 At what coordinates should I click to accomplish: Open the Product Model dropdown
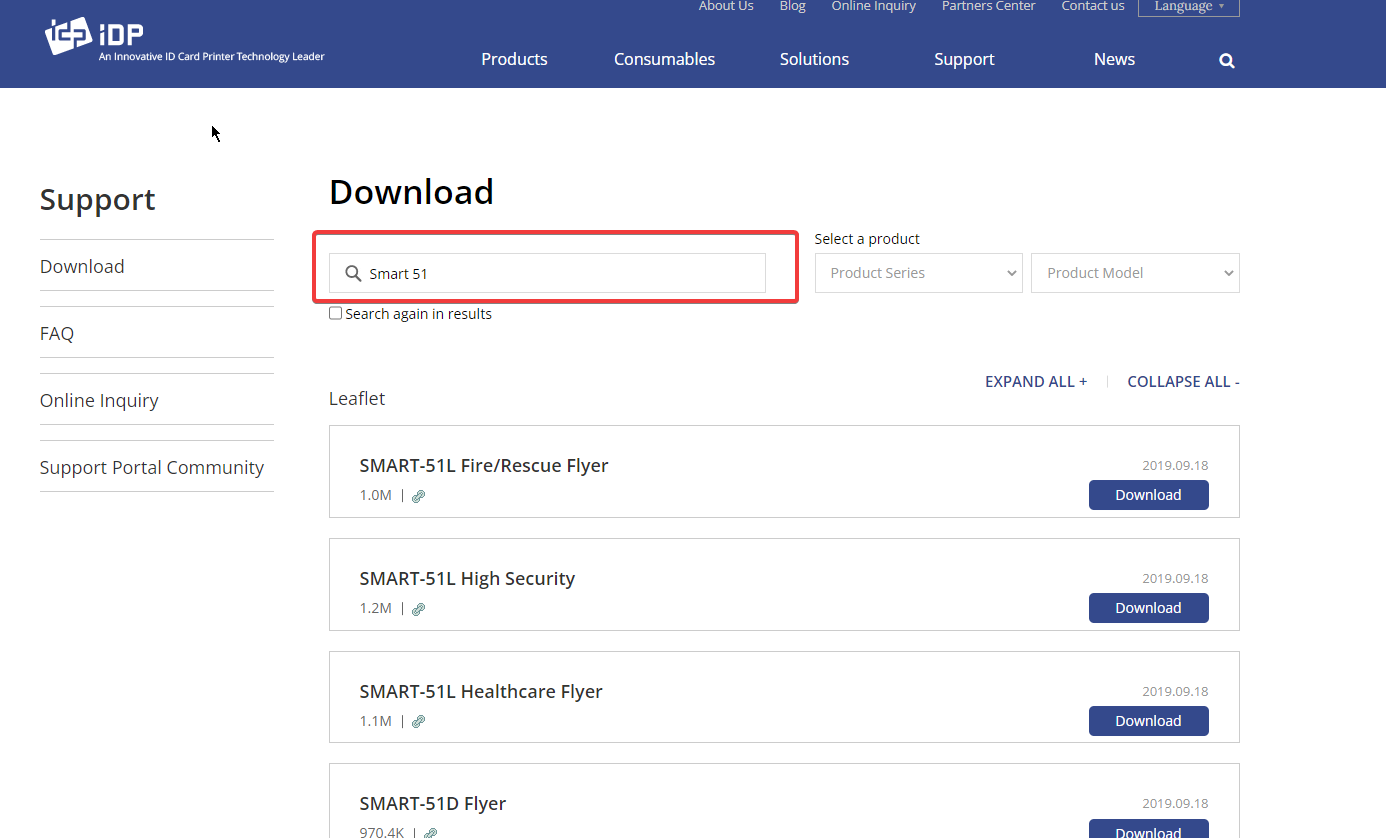[1134, 272]
